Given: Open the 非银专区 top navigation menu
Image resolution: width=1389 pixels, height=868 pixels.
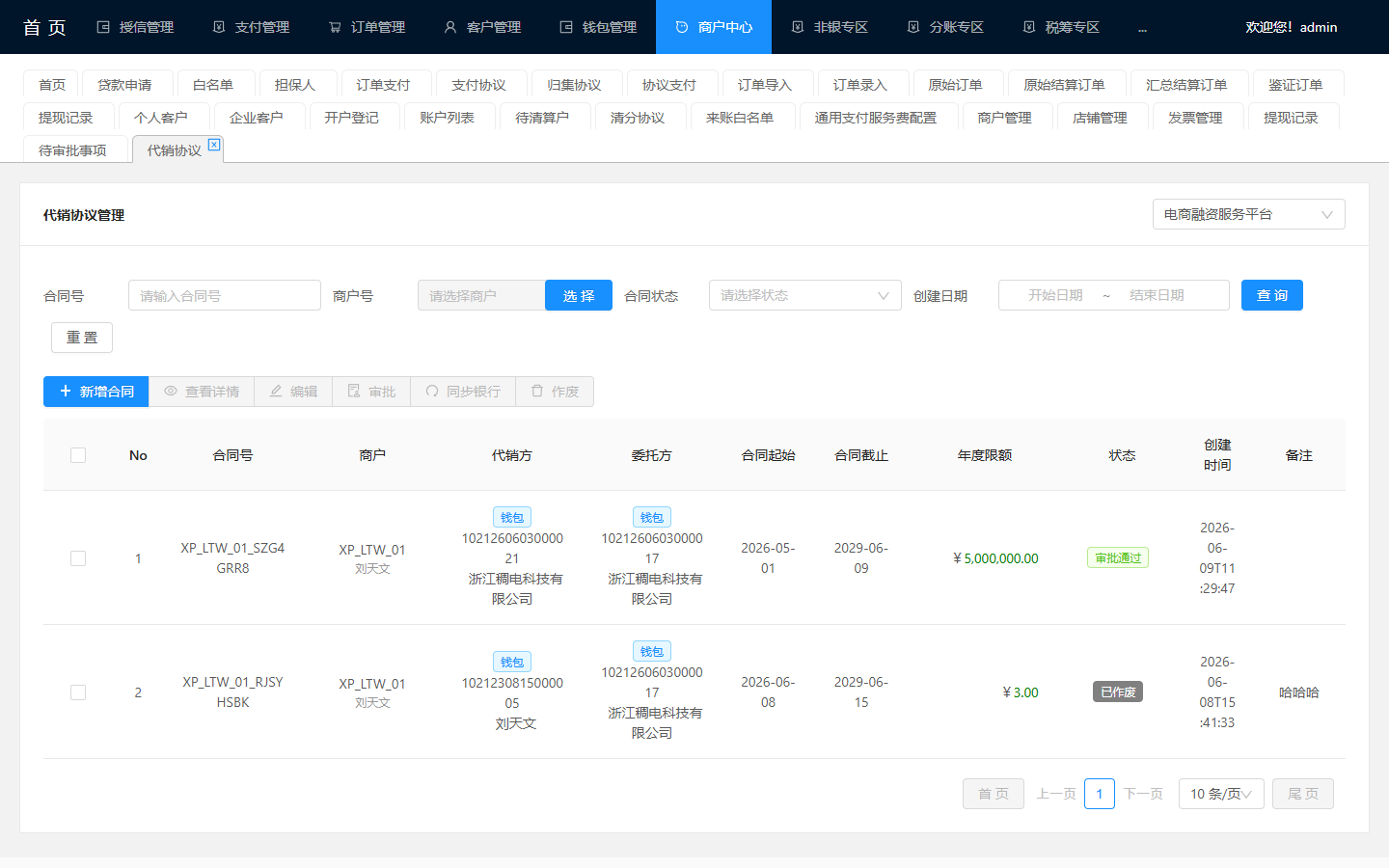Looking at the screenshot, I should [x=830, y=27].
